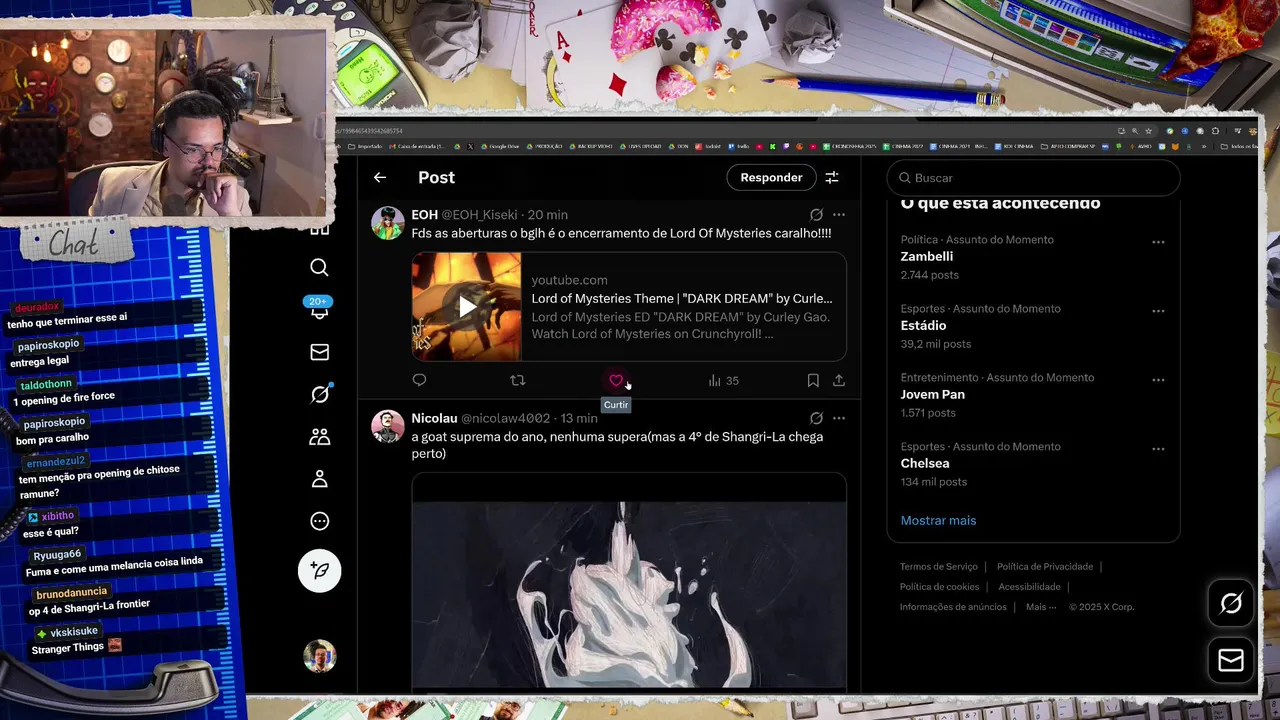The image size is (1280, 720).
Task: Open the floating Grok button at bottom right
Action: point(1231,603)
